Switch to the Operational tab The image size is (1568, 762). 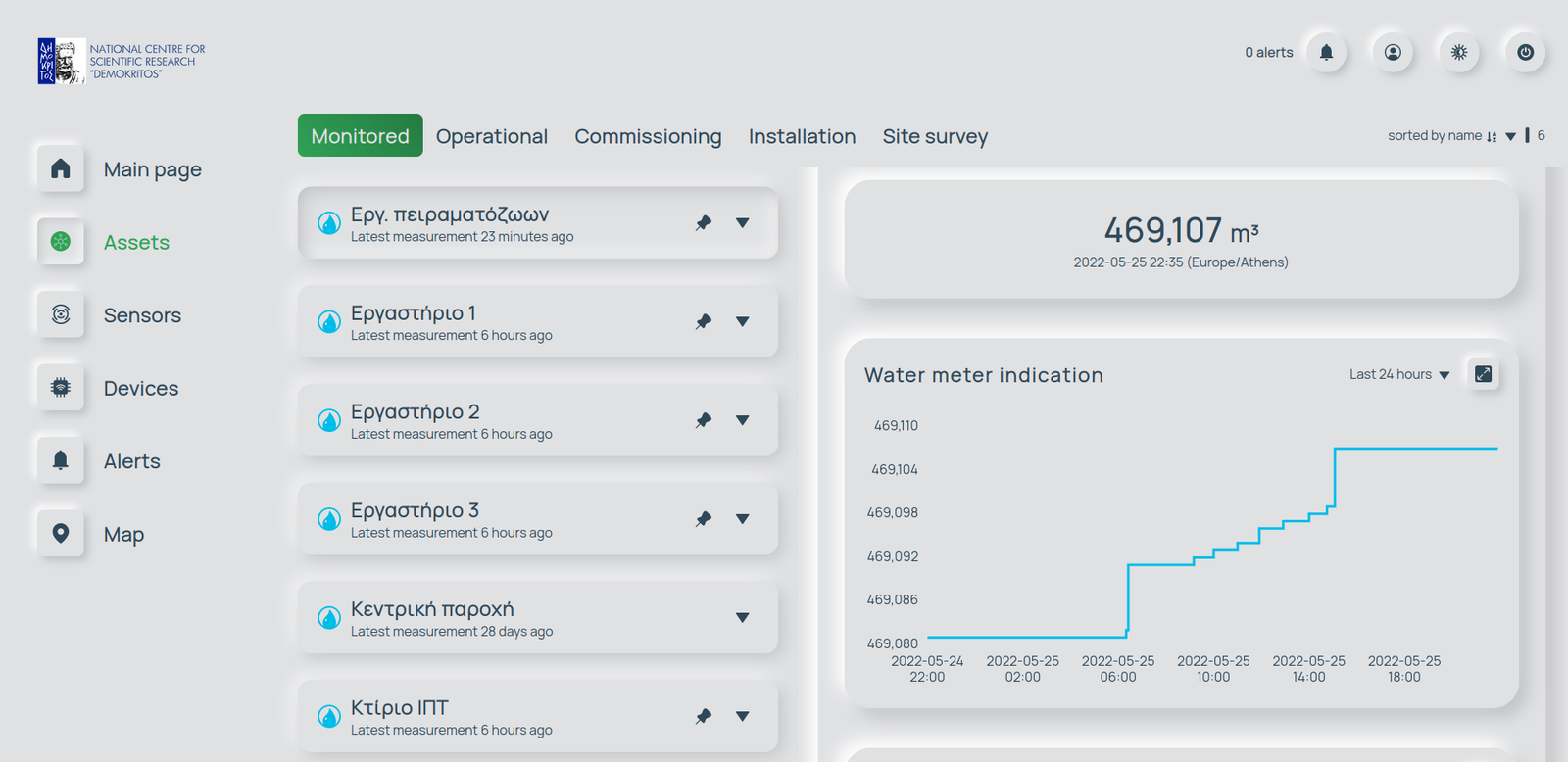(491, 136)
